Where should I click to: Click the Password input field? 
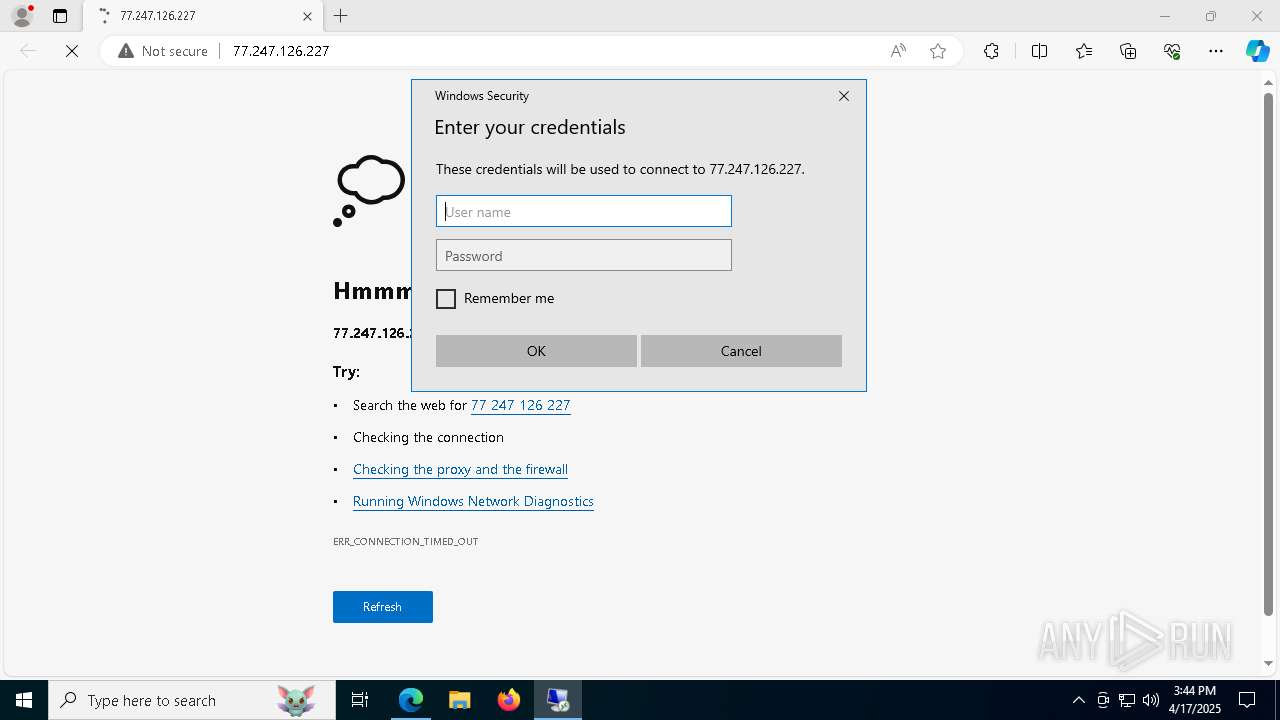[x=584, y=255]
